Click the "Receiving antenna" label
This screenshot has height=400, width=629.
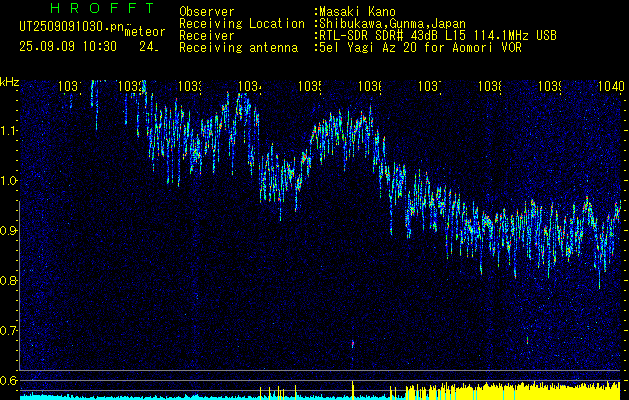239,48
